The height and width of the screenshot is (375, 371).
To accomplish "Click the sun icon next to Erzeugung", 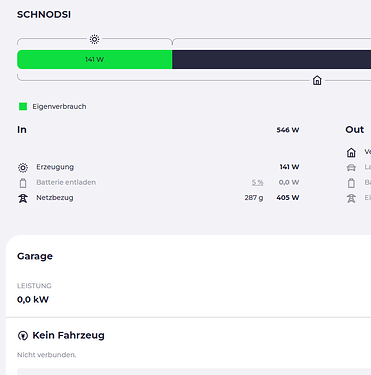I will (x=23, y=167).
